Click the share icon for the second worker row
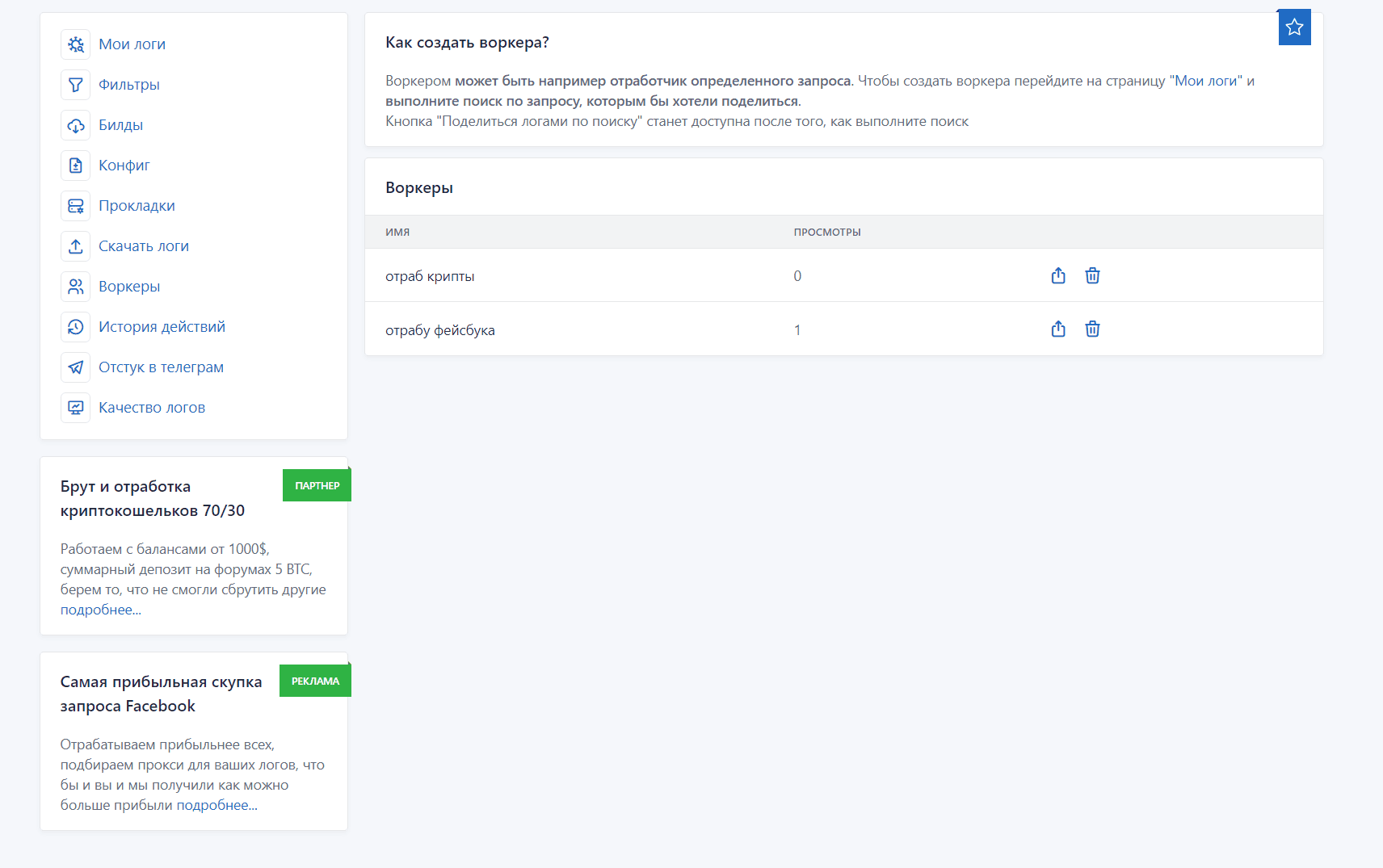 tap(1058, 329)
